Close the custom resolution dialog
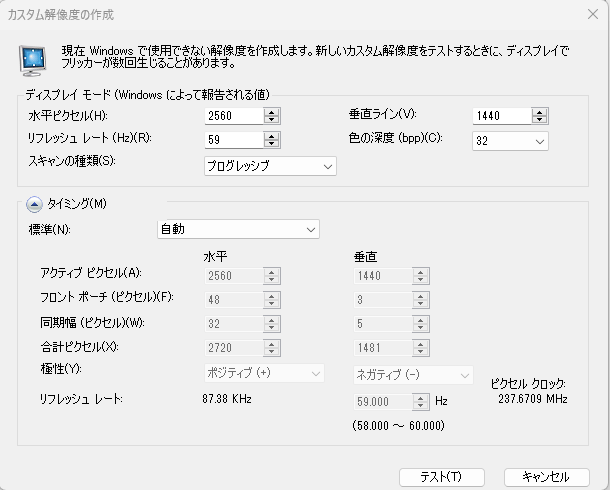610x490 pixels. (x=593, y=14)
